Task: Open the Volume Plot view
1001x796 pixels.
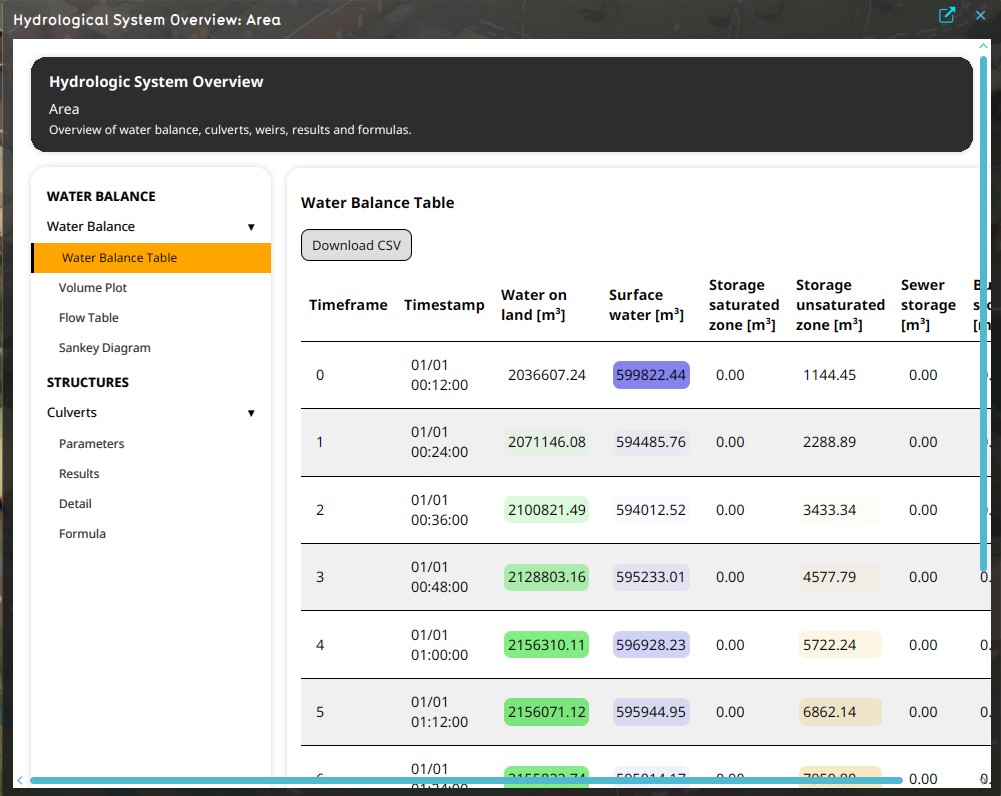Action: point(91,287)
